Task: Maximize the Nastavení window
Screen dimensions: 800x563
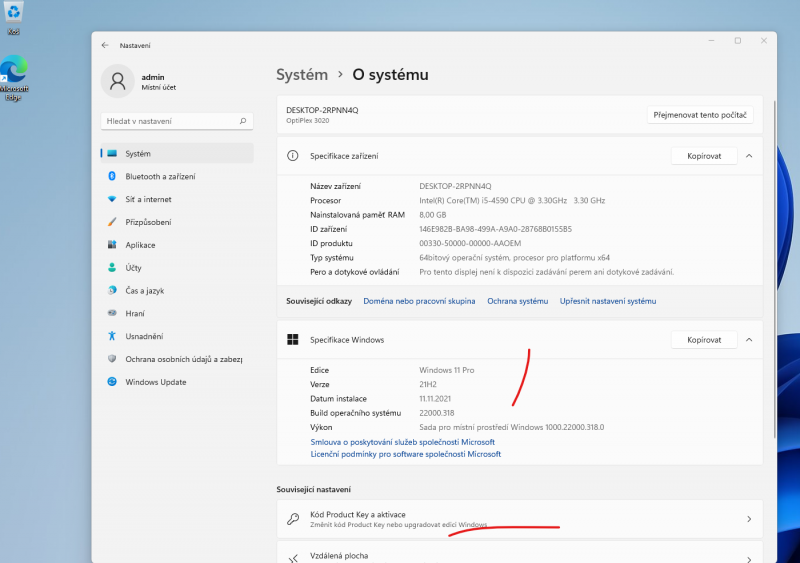Action: coord(738,41)
